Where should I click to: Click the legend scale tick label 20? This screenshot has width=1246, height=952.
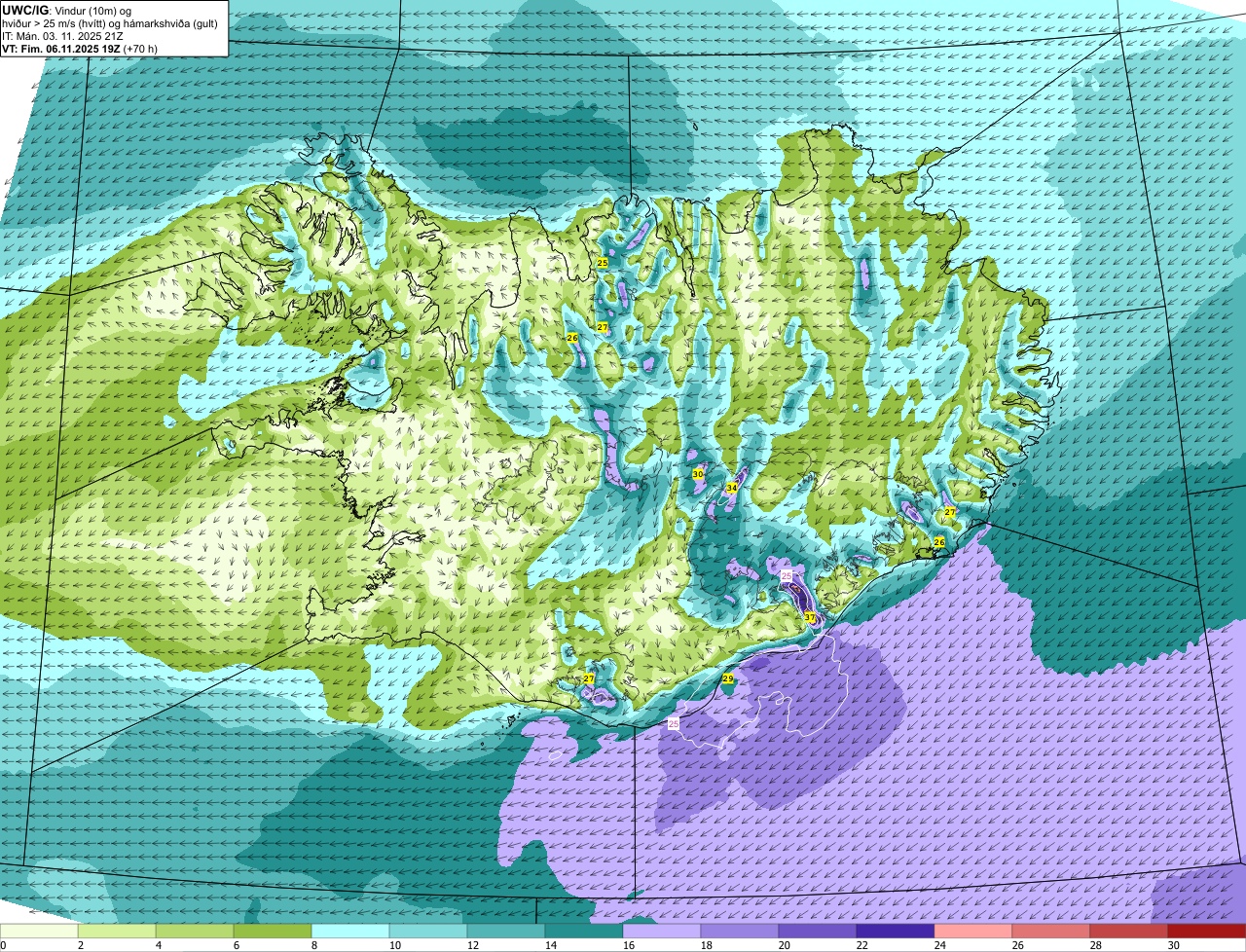(x=784, y=945)
